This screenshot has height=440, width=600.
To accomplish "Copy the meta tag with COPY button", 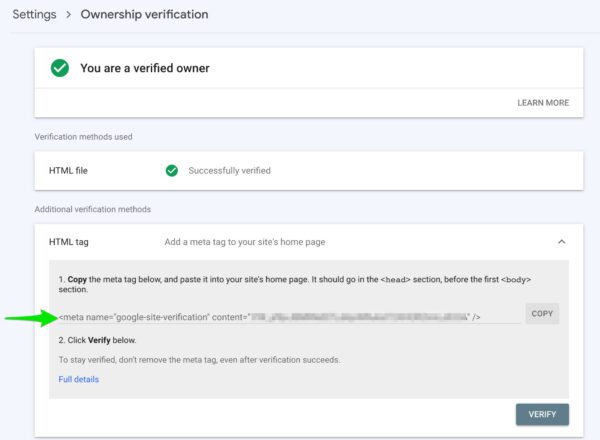I will coord(542,314).
